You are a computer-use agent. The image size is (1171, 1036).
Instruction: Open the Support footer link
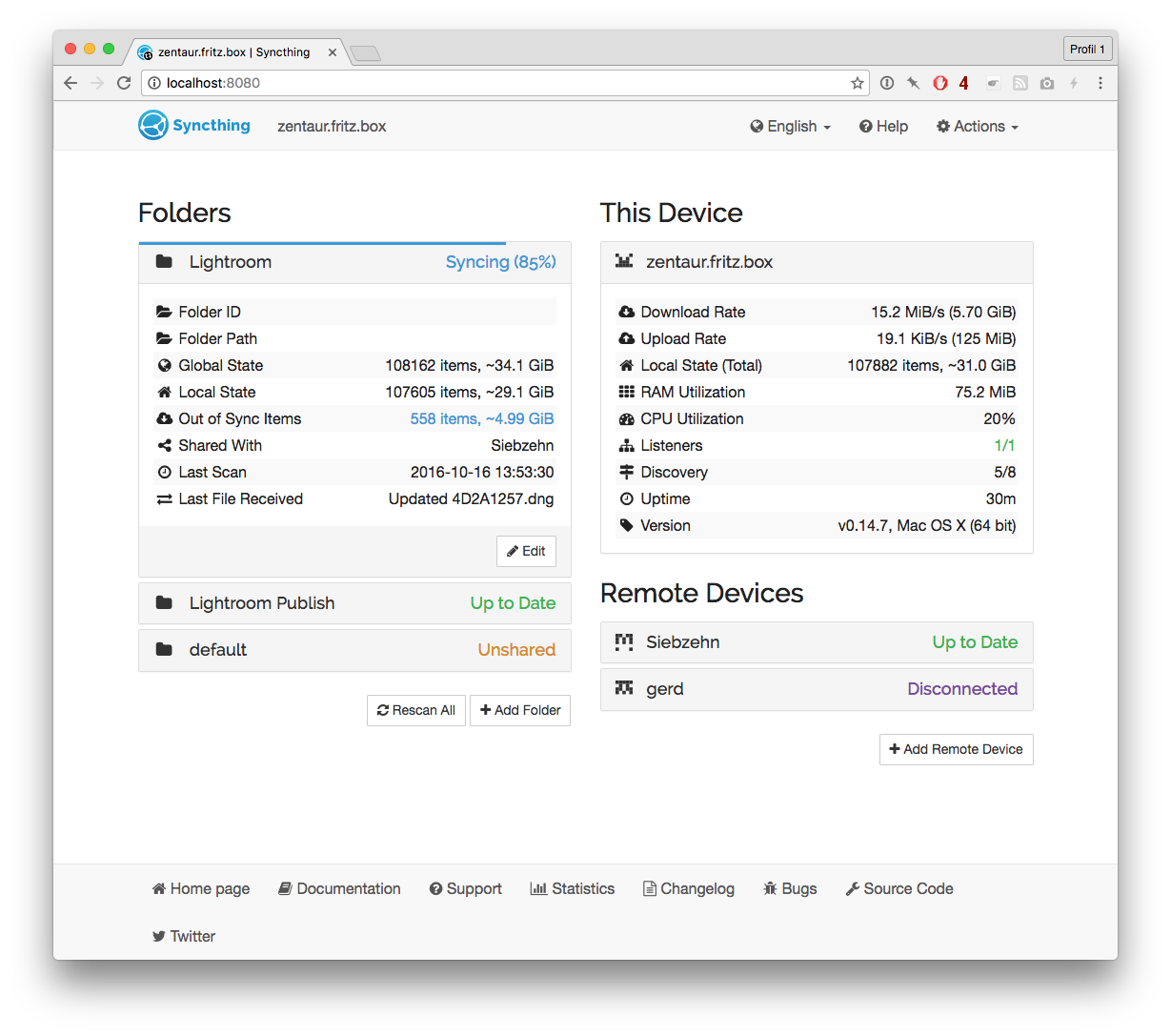[465, 888]
